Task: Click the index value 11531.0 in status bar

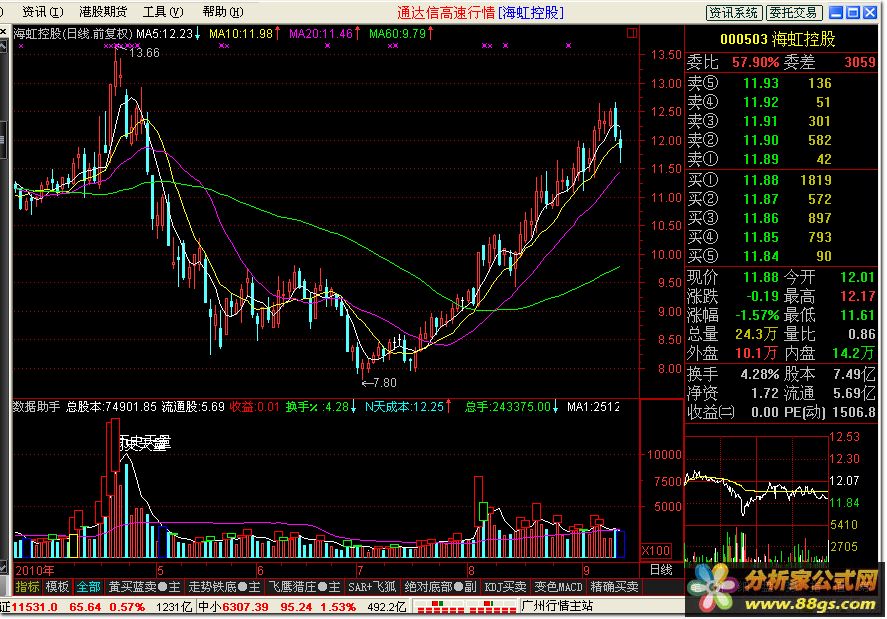Action: click(35, 607)
